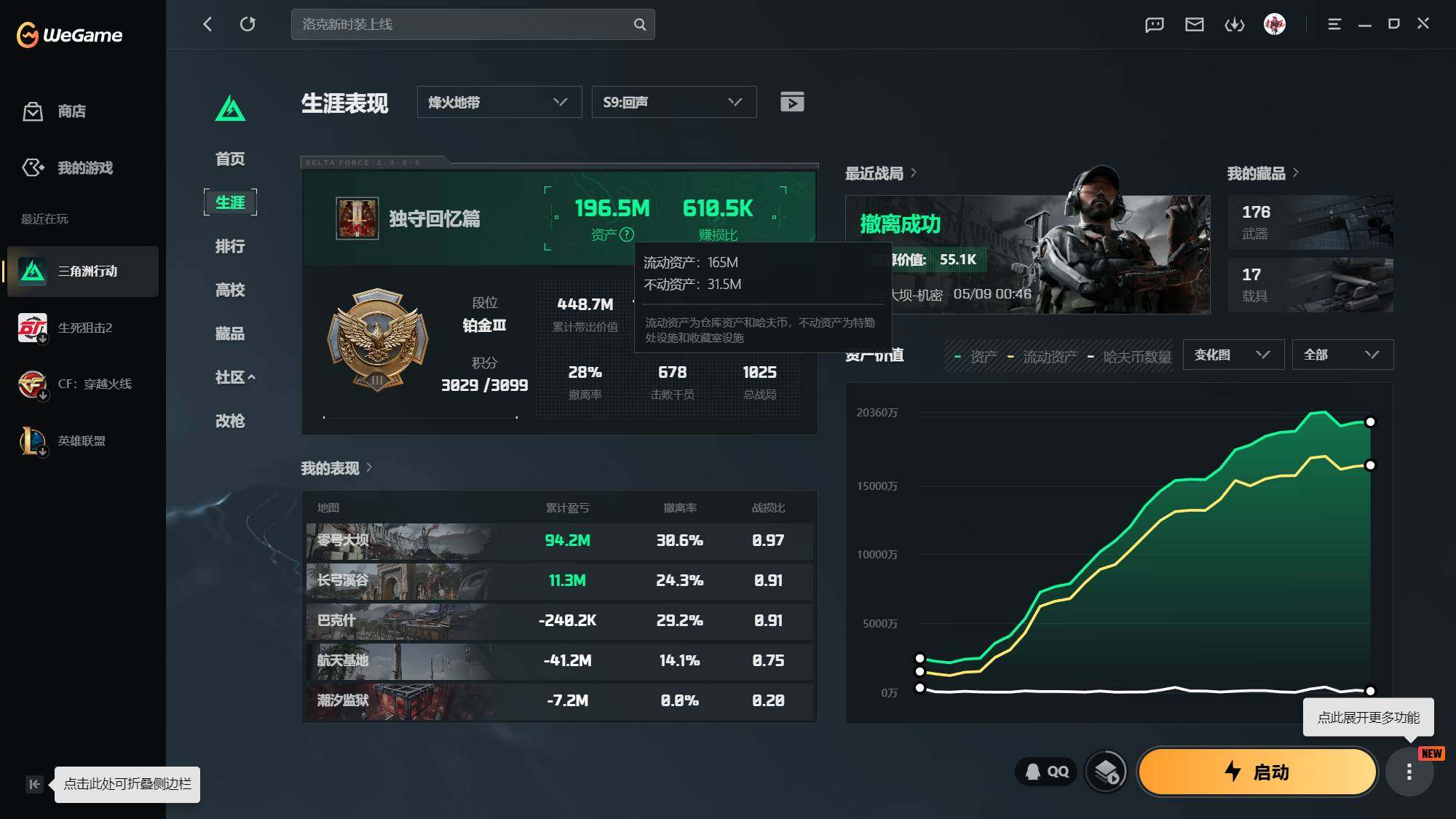Click the WeGame logo
1456x819 pixels.
coord(69,34)
